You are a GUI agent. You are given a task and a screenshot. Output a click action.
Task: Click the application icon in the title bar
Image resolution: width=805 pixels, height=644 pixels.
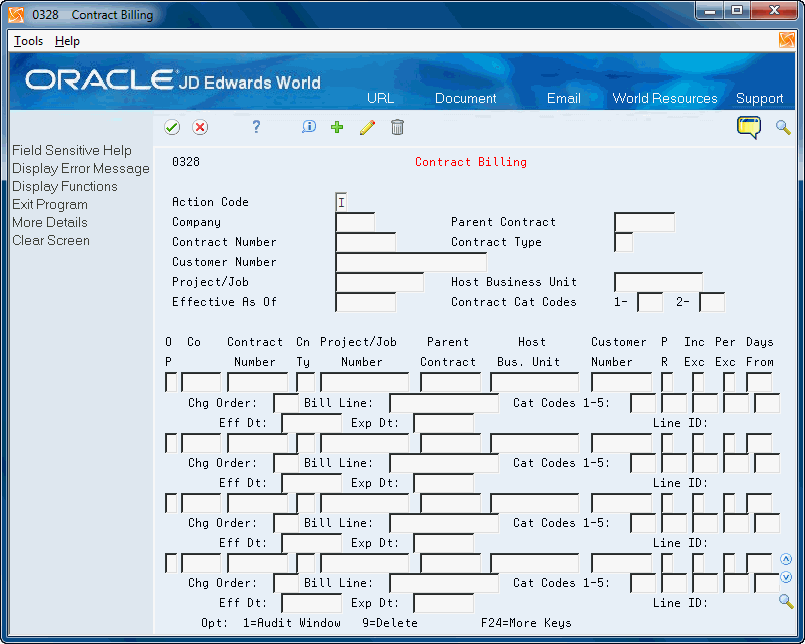click(x=16, y=14)
